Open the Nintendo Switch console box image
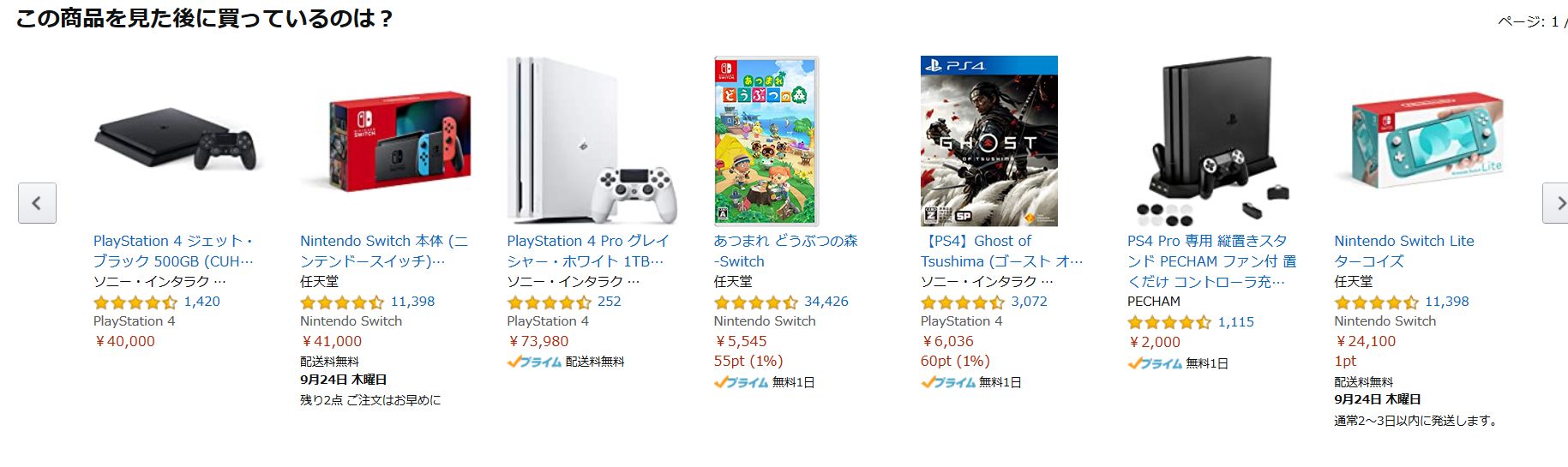Viewport: 1568px width, 467px height. coord(385,141)
